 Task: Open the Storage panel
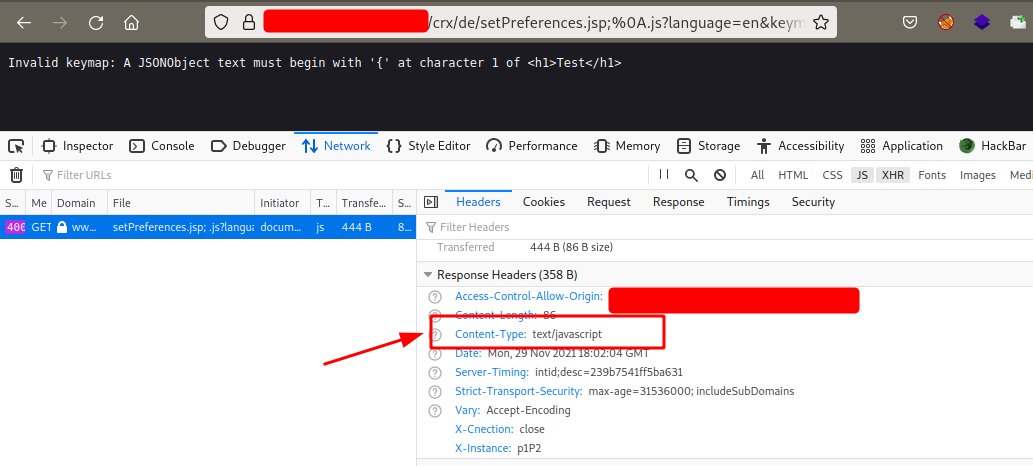[708, 146]
